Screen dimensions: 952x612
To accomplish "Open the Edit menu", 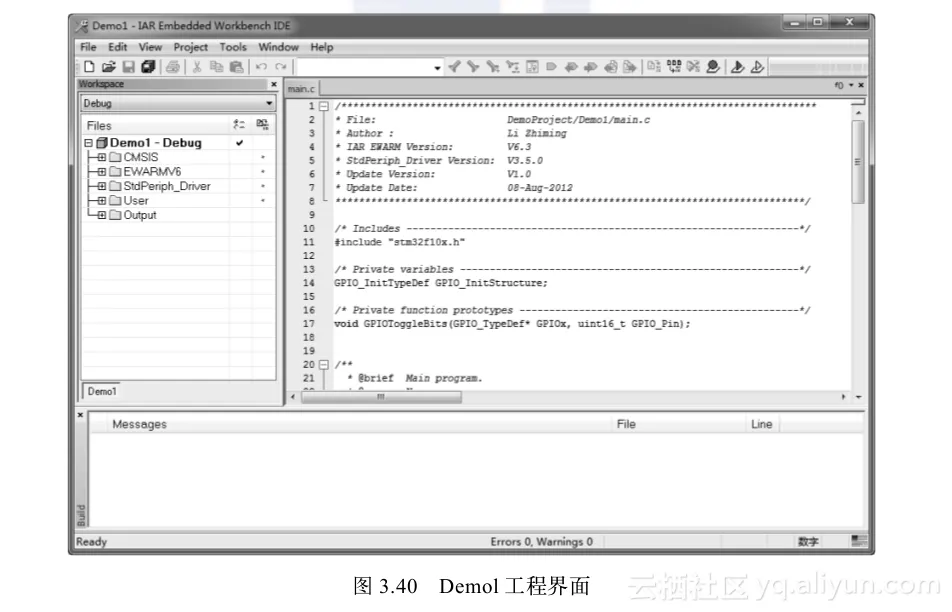I will pyautogui.click(x=118, y=47).
